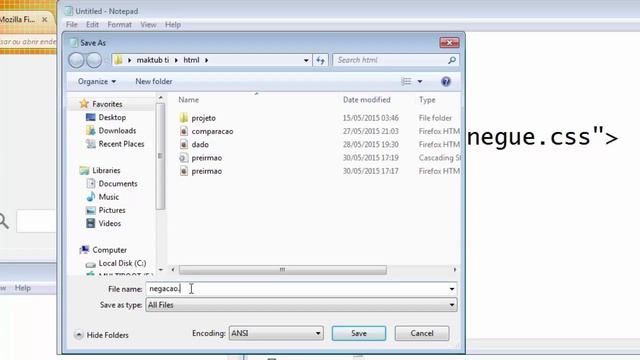Screen dimensions: 640x360
Task: Click the maktub ti breadcrumb segment
Action: [x=153, y=60]
